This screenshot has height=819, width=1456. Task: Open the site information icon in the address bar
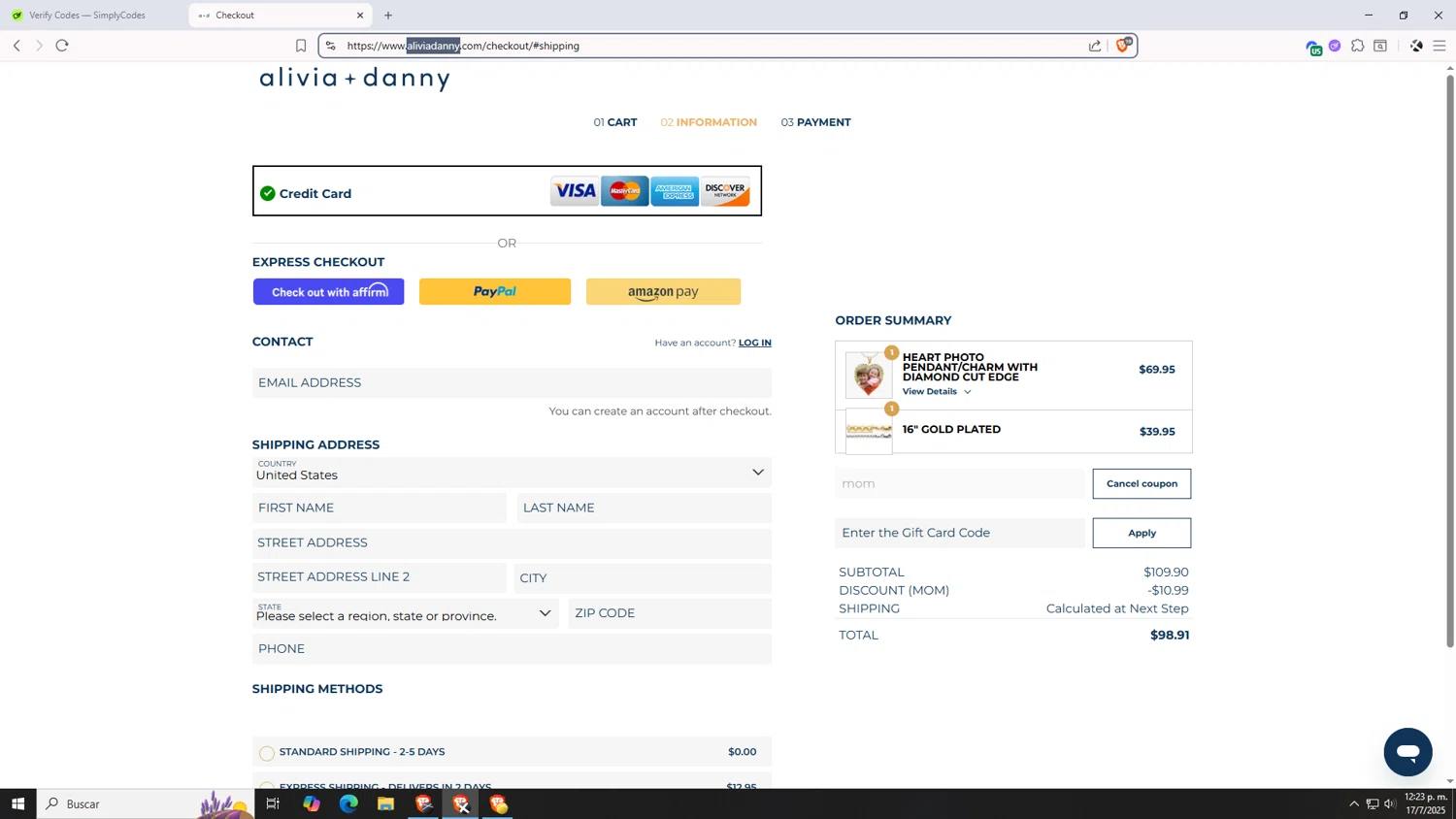[331, 46]
